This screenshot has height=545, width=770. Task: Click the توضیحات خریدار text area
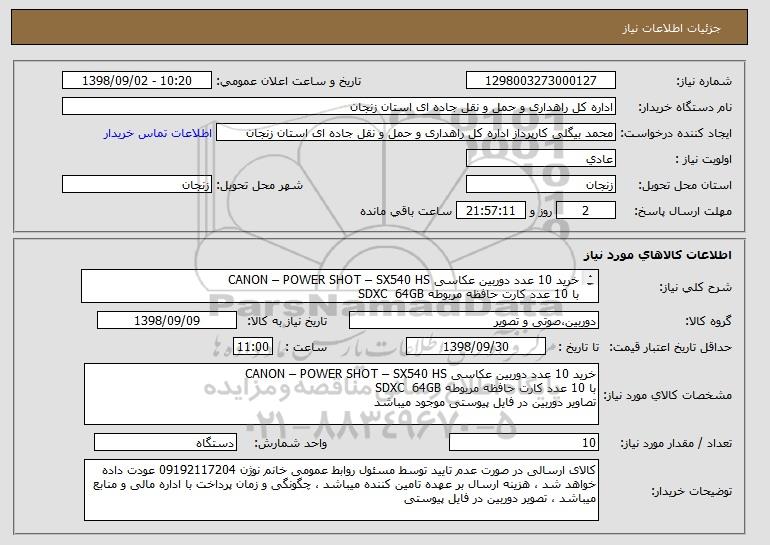[341, 490]
